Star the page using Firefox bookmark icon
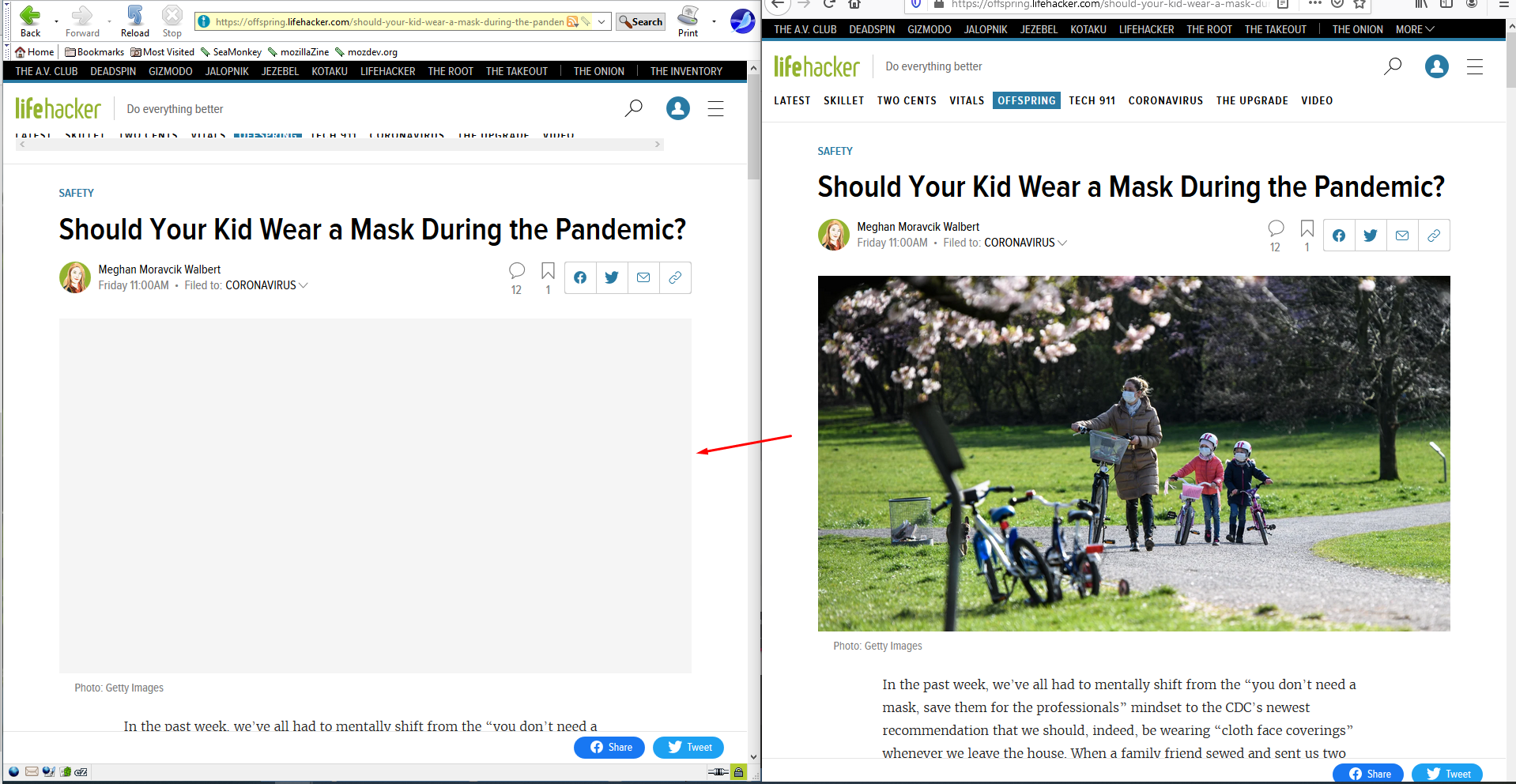The image size is (1516, 784). [1360, 4]
